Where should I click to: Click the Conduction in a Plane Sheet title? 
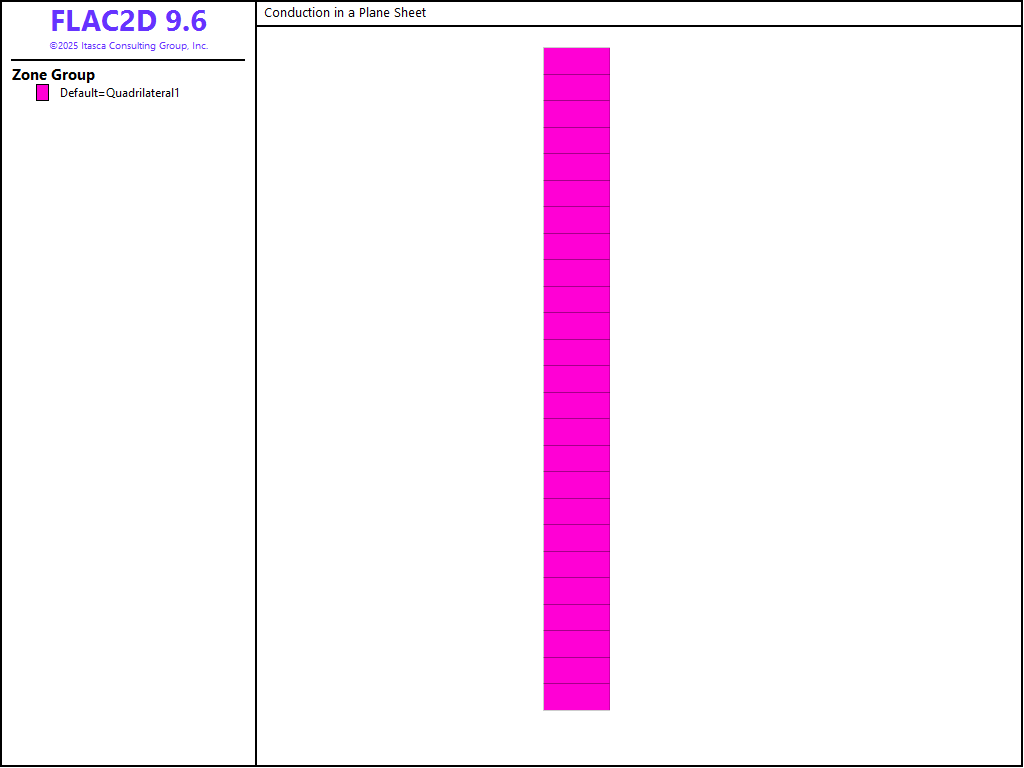coord(345,13)
